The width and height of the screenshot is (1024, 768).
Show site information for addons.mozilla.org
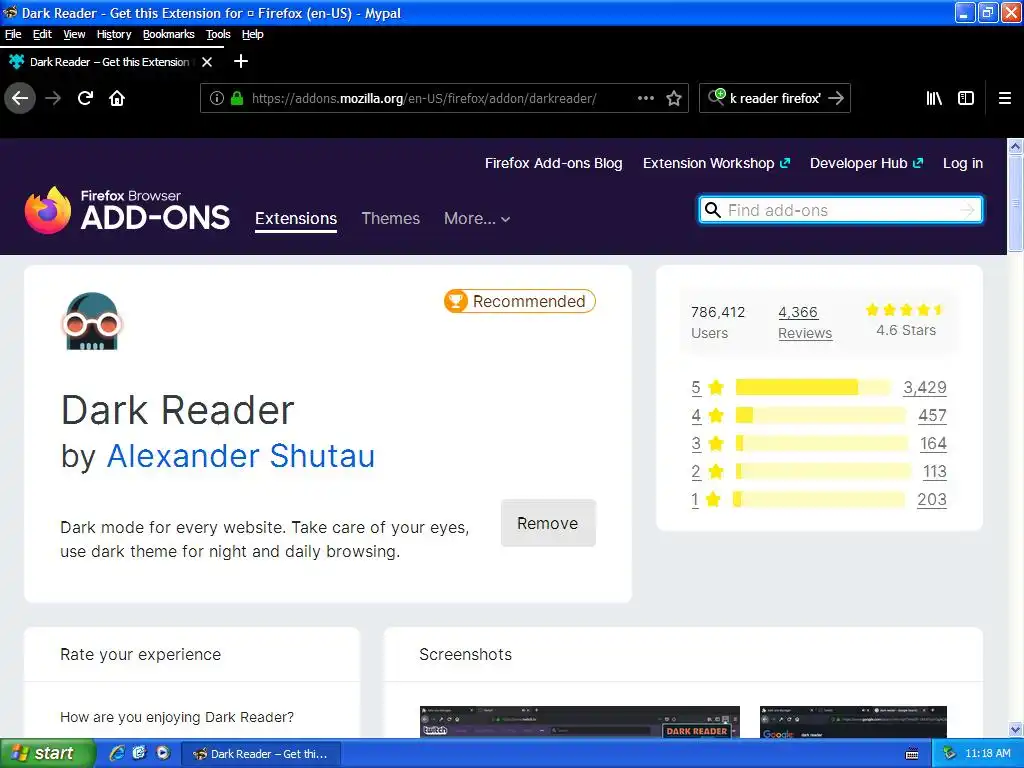coord(216,99)
